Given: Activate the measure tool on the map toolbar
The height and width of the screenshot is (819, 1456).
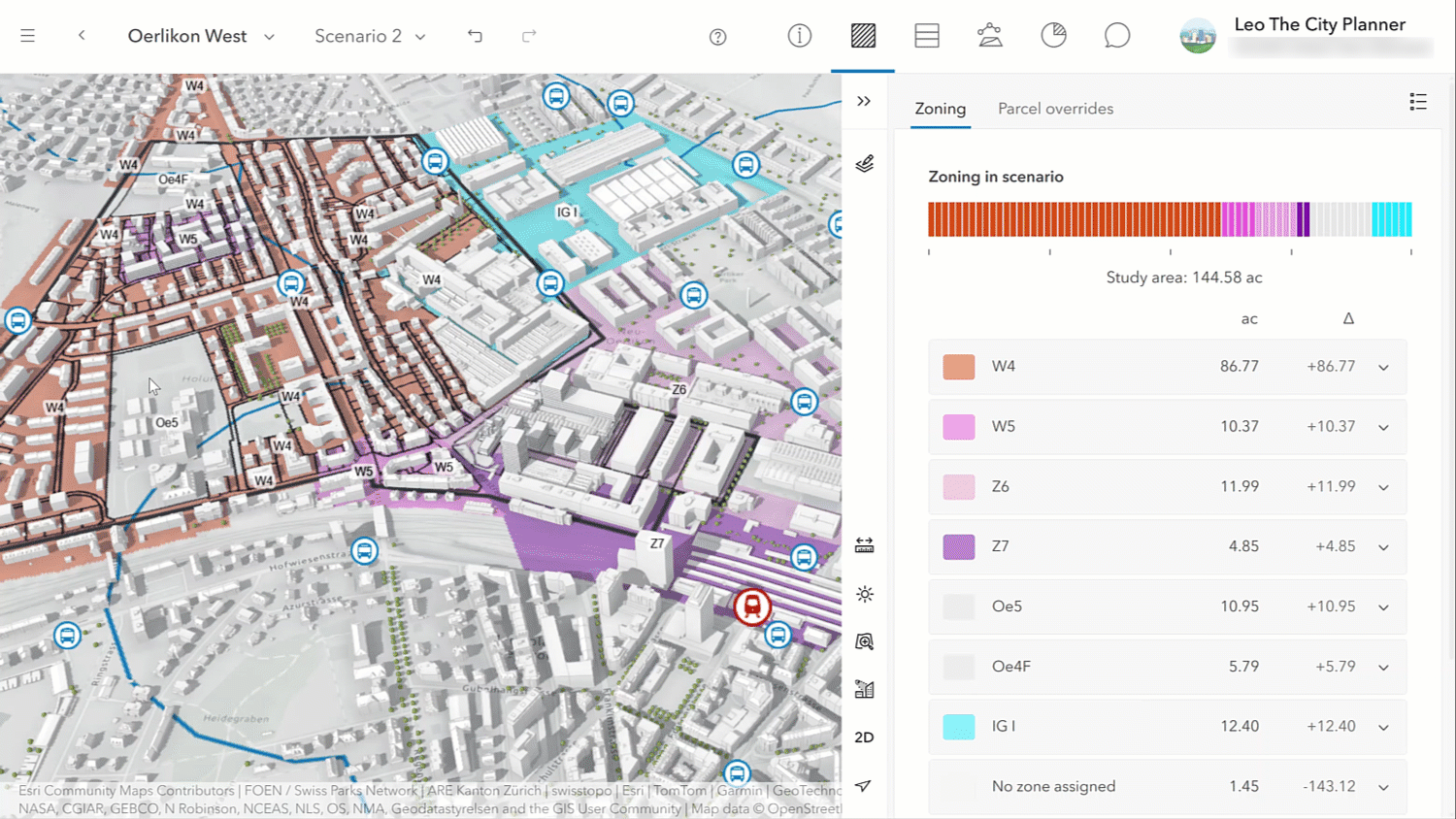Looking at the screenshot, I should [864, 544].
